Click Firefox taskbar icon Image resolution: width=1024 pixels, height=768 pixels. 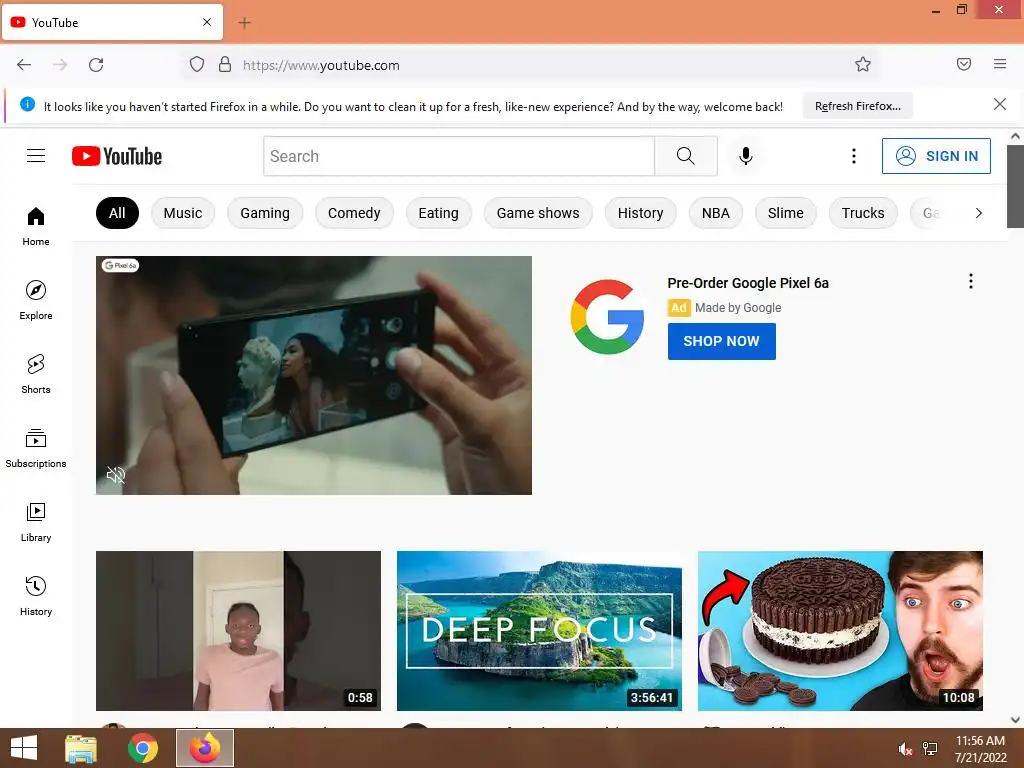(205, 748)
